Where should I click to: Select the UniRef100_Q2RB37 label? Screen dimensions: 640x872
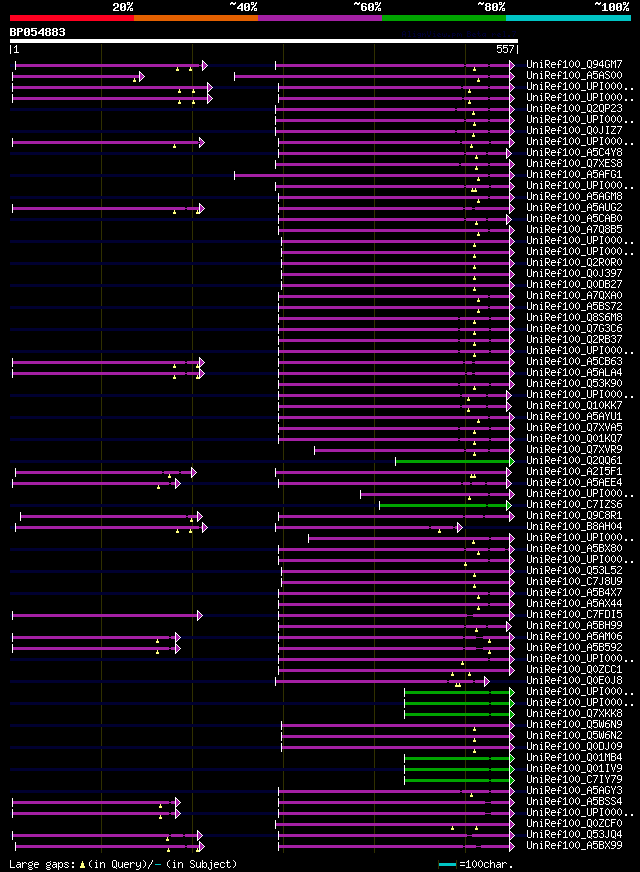(574, 339)
